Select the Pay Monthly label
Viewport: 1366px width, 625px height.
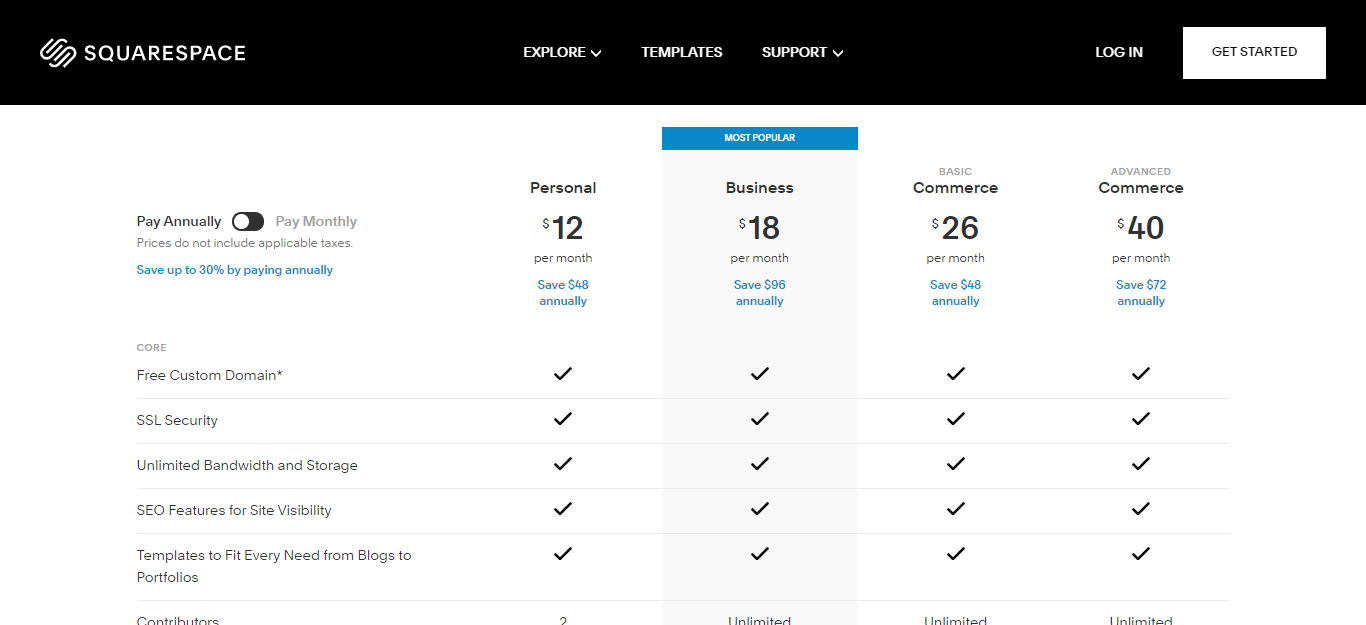(x=316, y=221)
